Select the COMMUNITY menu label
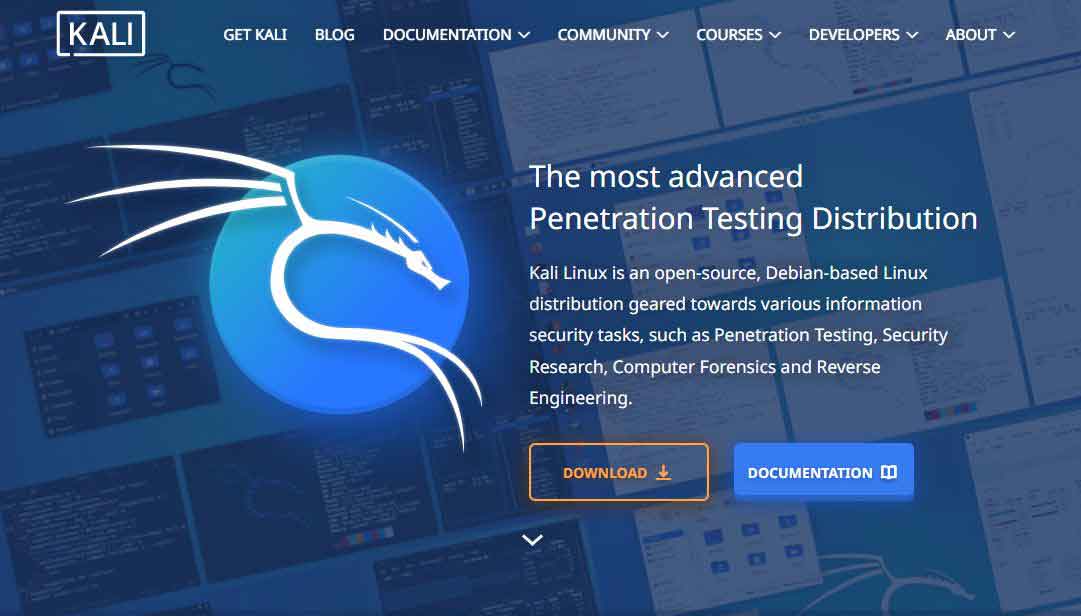 pyautogui.click(x=603, y=34)
